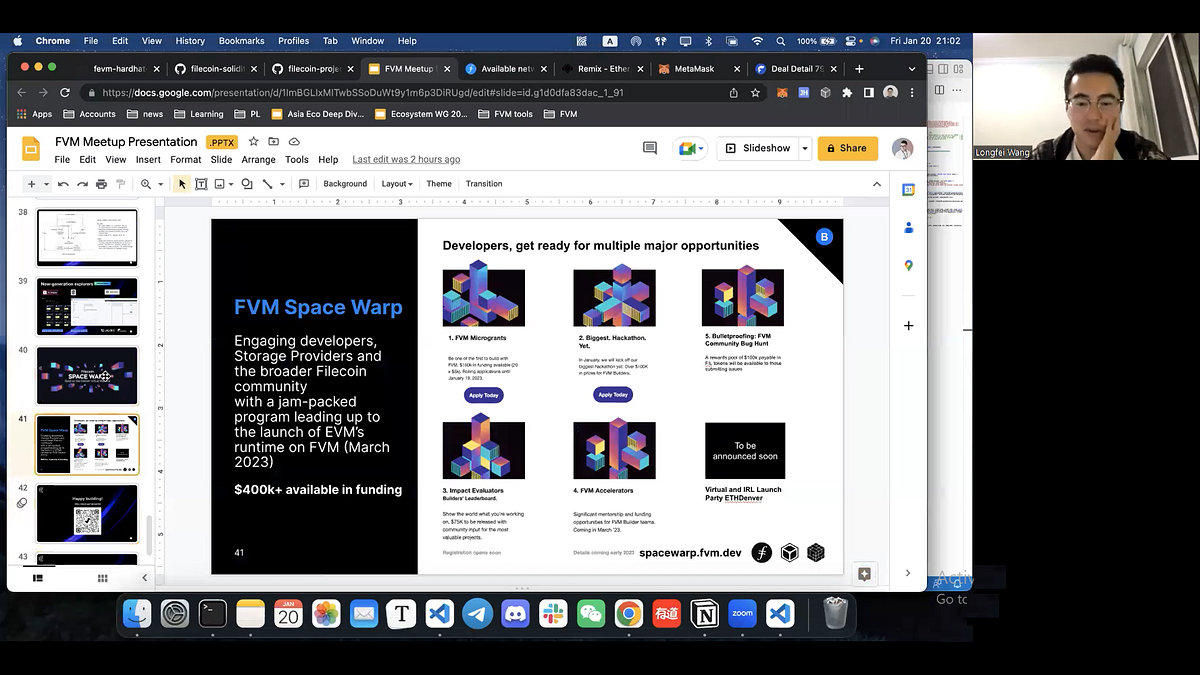Select the Line tool
Screen dimensions: 1200x675
pos(269,184)
